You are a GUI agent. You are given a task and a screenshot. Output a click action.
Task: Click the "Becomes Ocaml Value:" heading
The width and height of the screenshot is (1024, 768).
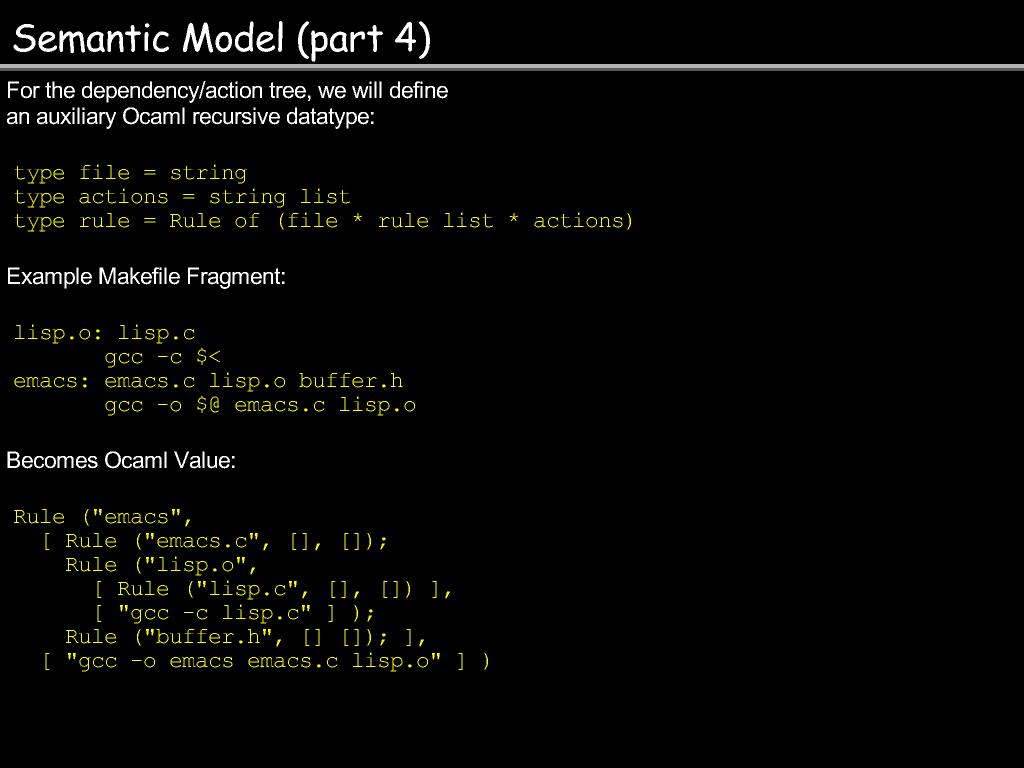point(121,461)
